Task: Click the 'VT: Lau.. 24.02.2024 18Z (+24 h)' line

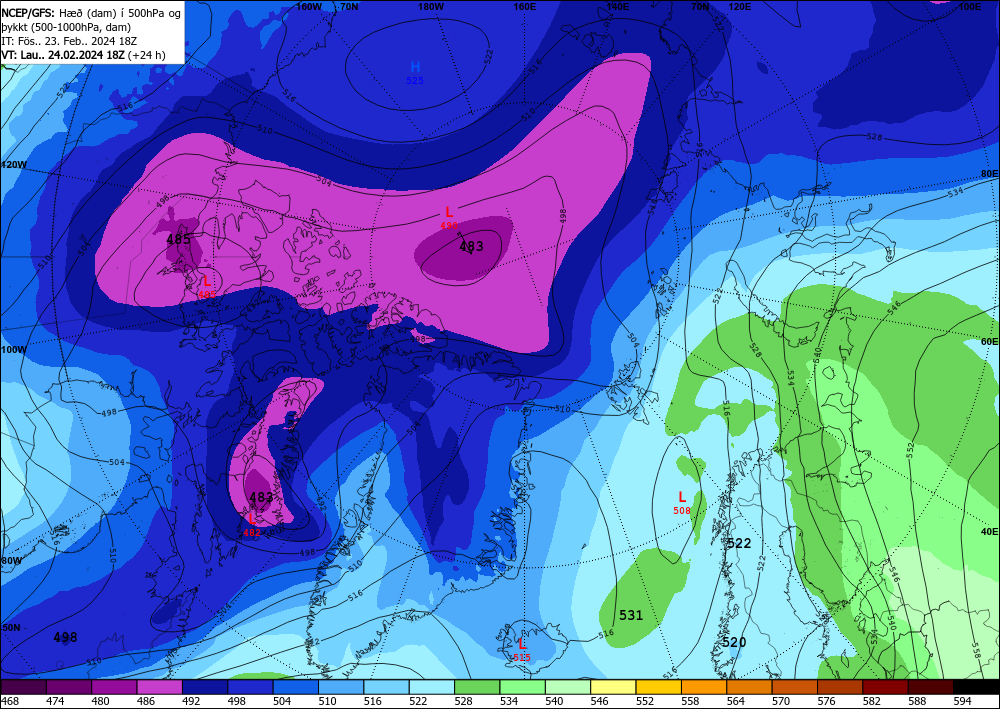Action: pyautogui.click(x=84, y=55)
